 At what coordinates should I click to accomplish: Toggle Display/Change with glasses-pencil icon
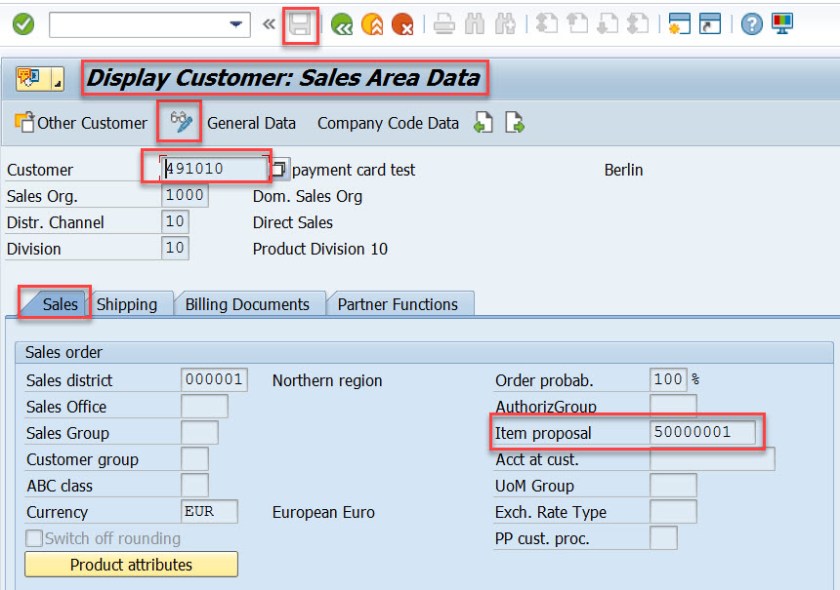click(181, 122)
